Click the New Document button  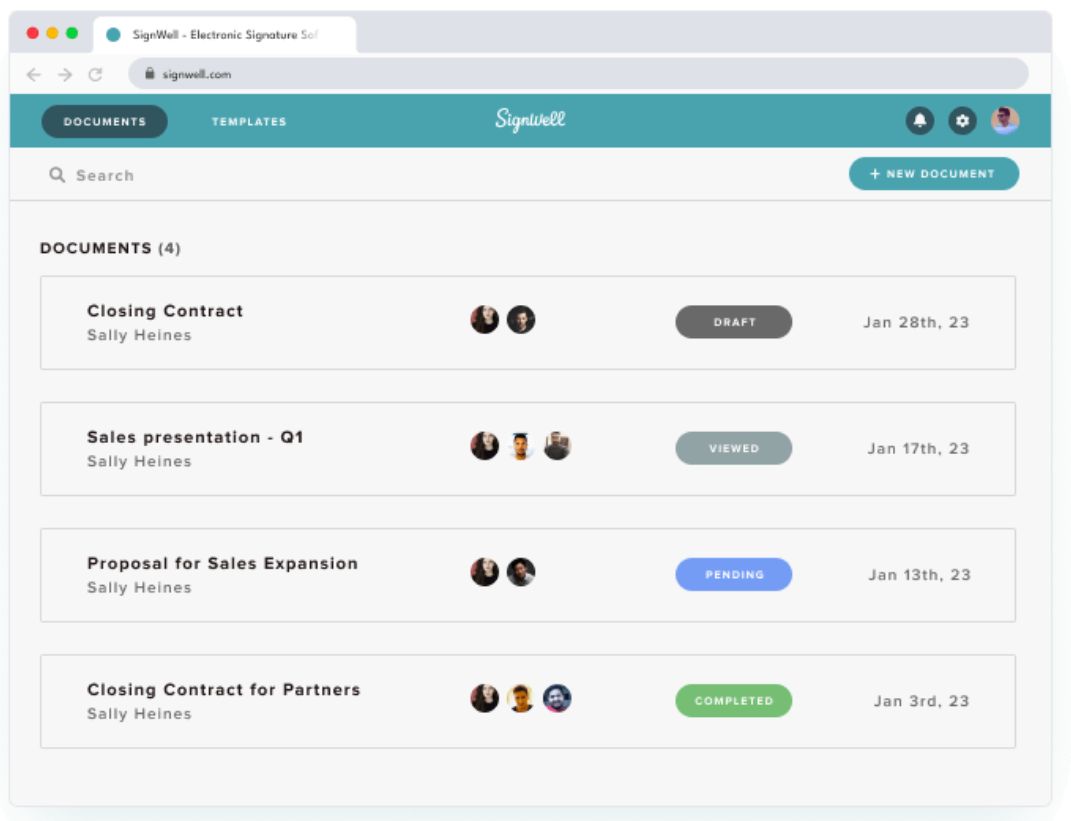pyautogui.click(x=933, y=173)
